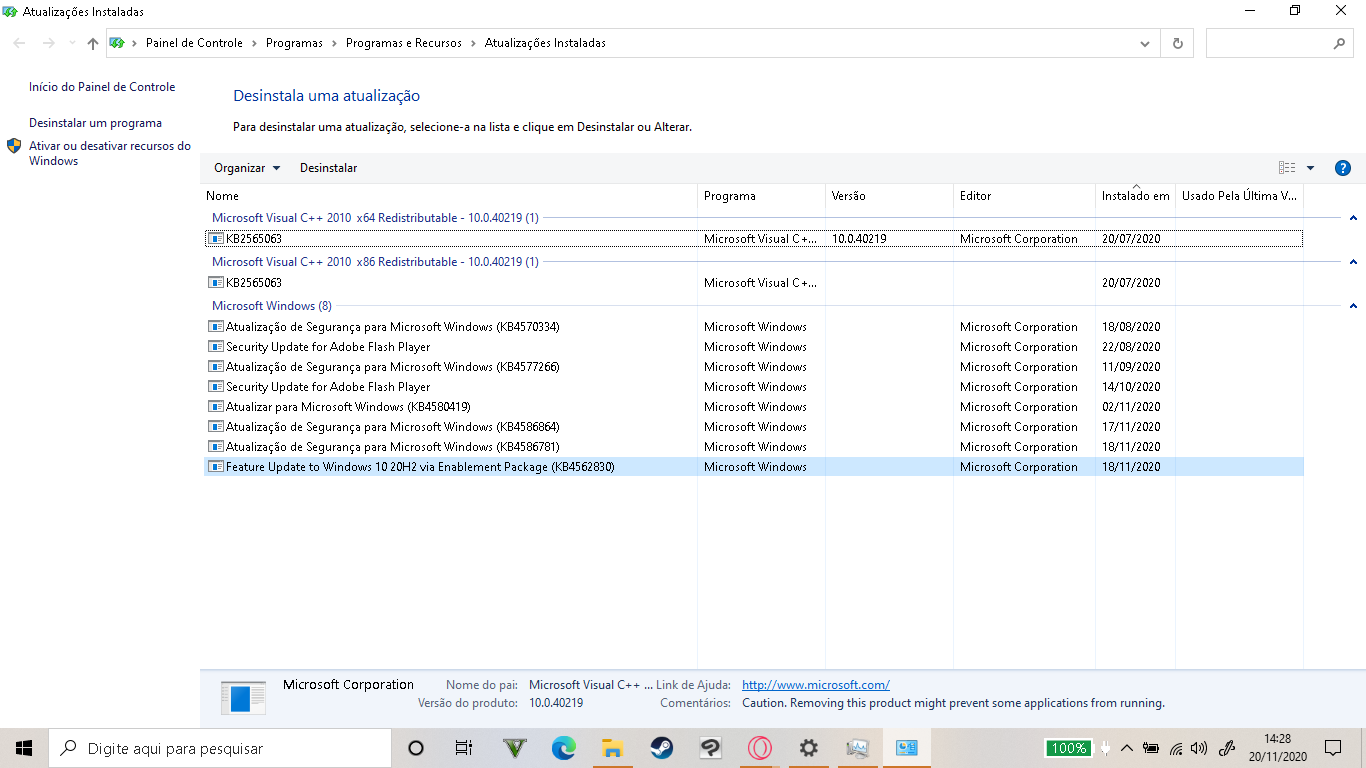1366x768 pixels.
Task: Open the Windows Start menu
Action: 24,748
